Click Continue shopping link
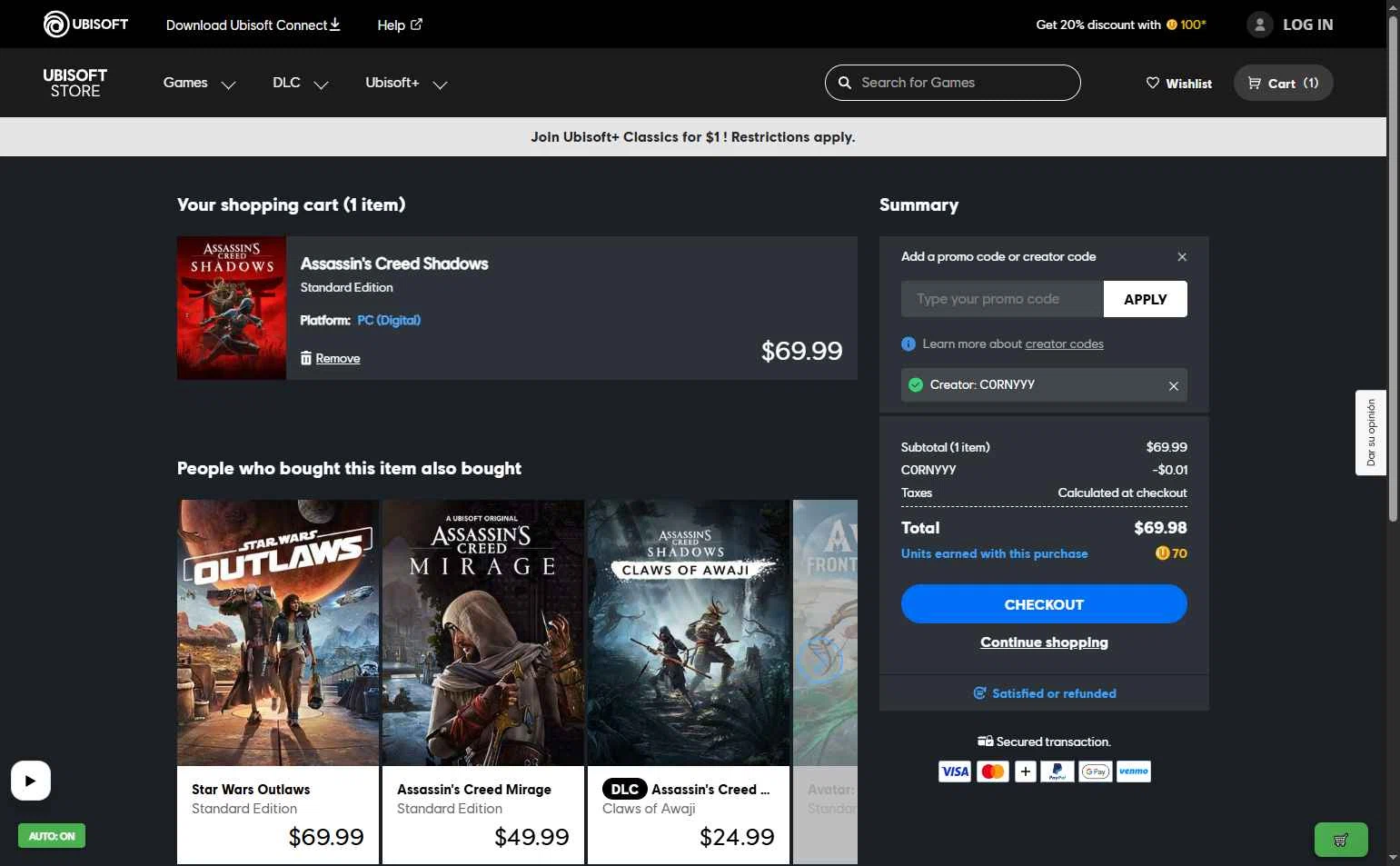 click(x=1044, y=642)
